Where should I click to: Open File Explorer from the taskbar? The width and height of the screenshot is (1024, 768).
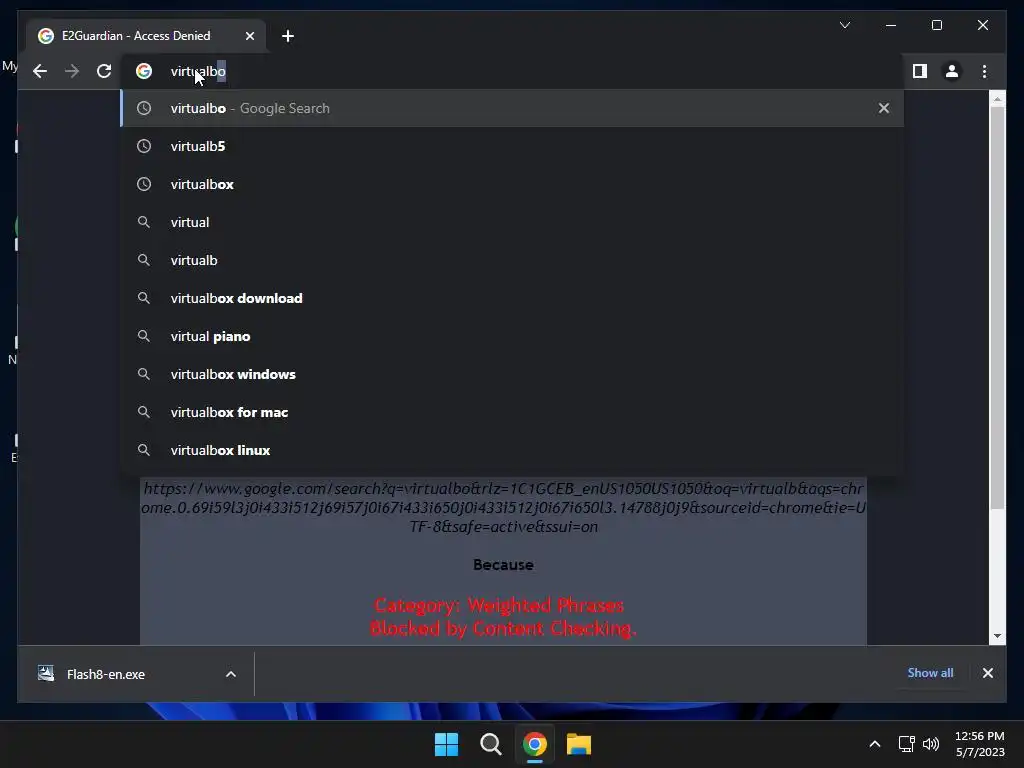[579, 744]
